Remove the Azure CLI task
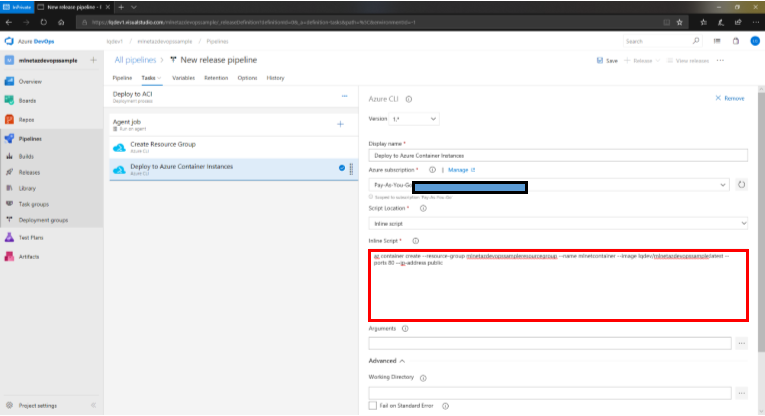The width and height of the screenshot is (765, 416). [731, 98]
